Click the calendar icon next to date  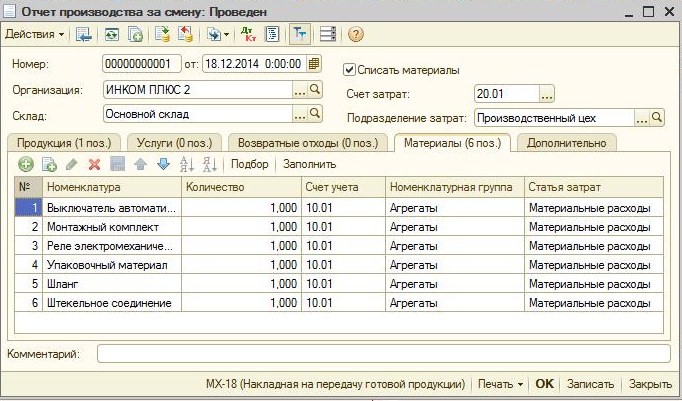pos(314,64)
